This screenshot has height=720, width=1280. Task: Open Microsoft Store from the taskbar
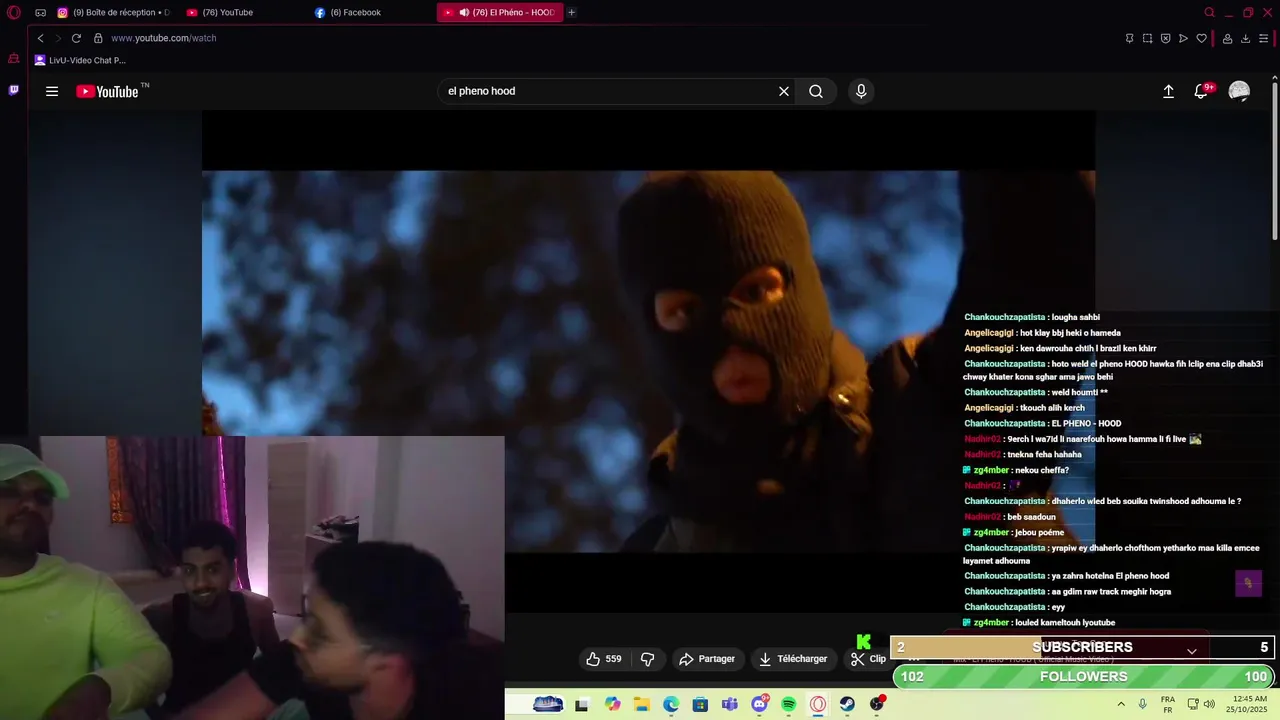point(700,704)
